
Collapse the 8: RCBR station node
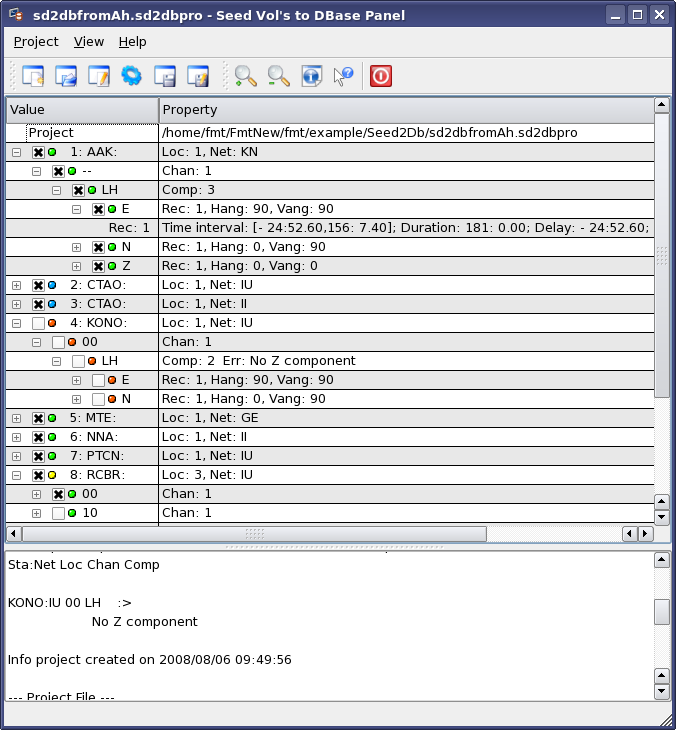click(x=16, y=475)
